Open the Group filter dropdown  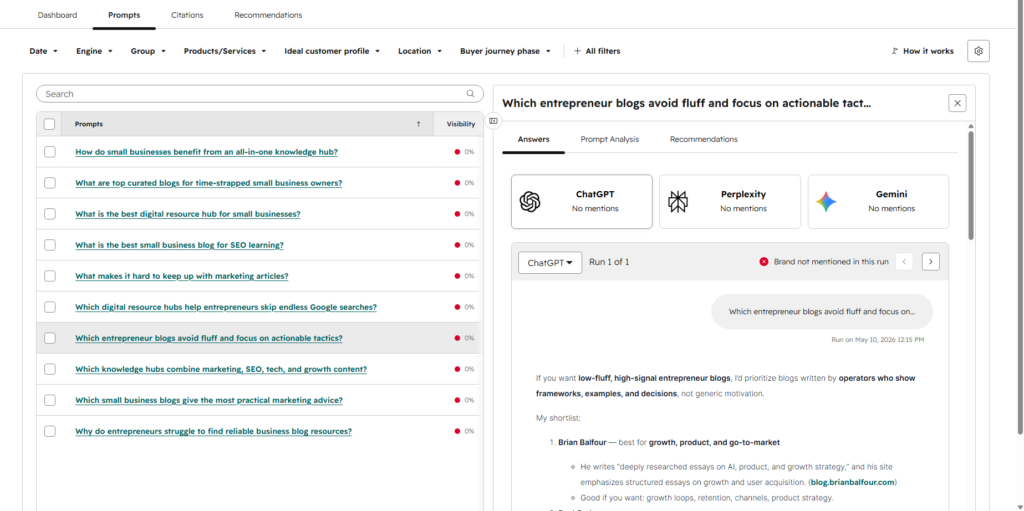pos(148,51)
